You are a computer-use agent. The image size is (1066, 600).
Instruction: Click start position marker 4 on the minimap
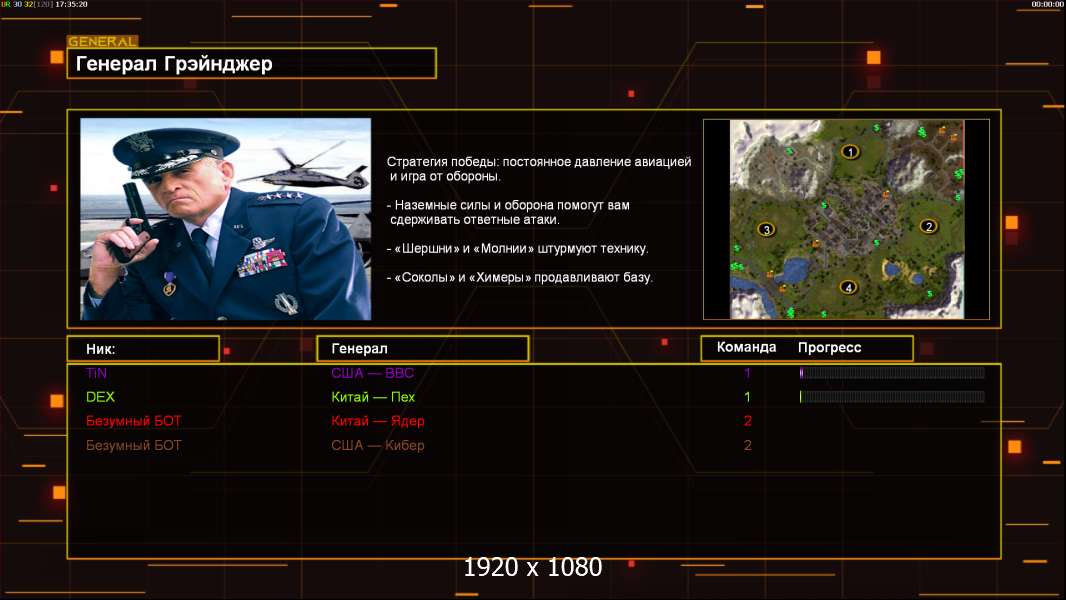pos(848,287)
